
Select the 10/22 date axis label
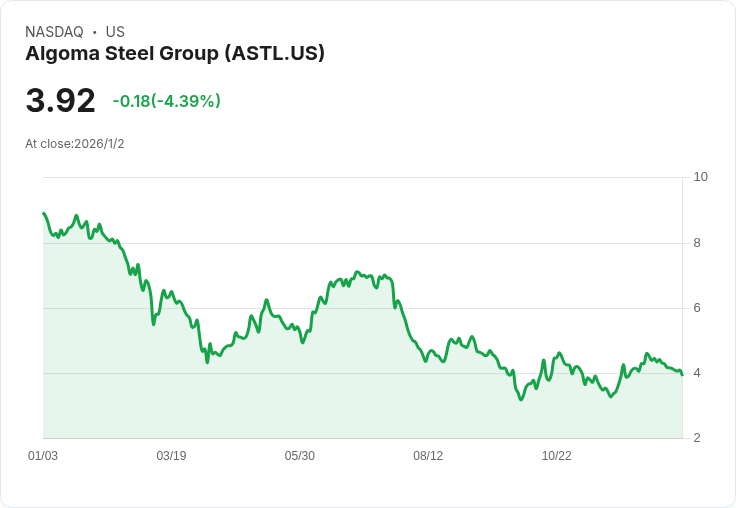pyautogui.click(x=556, y=456)
